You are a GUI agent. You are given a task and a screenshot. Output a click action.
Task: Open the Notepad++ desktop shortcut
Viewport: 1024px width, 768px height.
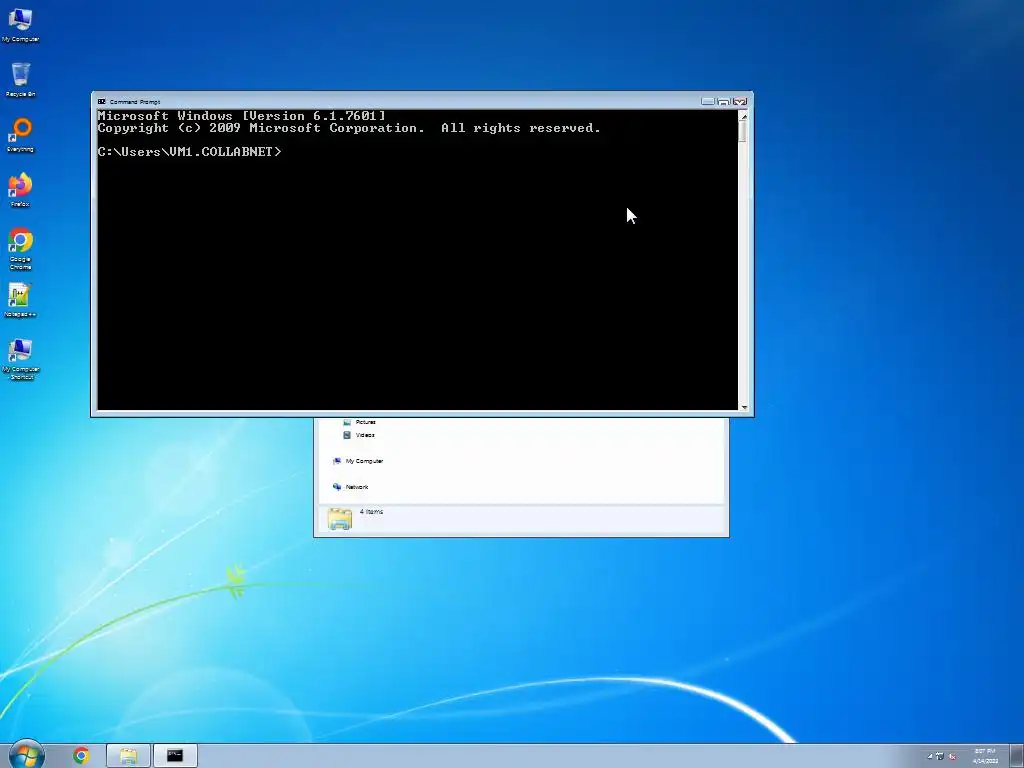pos(20,300)
